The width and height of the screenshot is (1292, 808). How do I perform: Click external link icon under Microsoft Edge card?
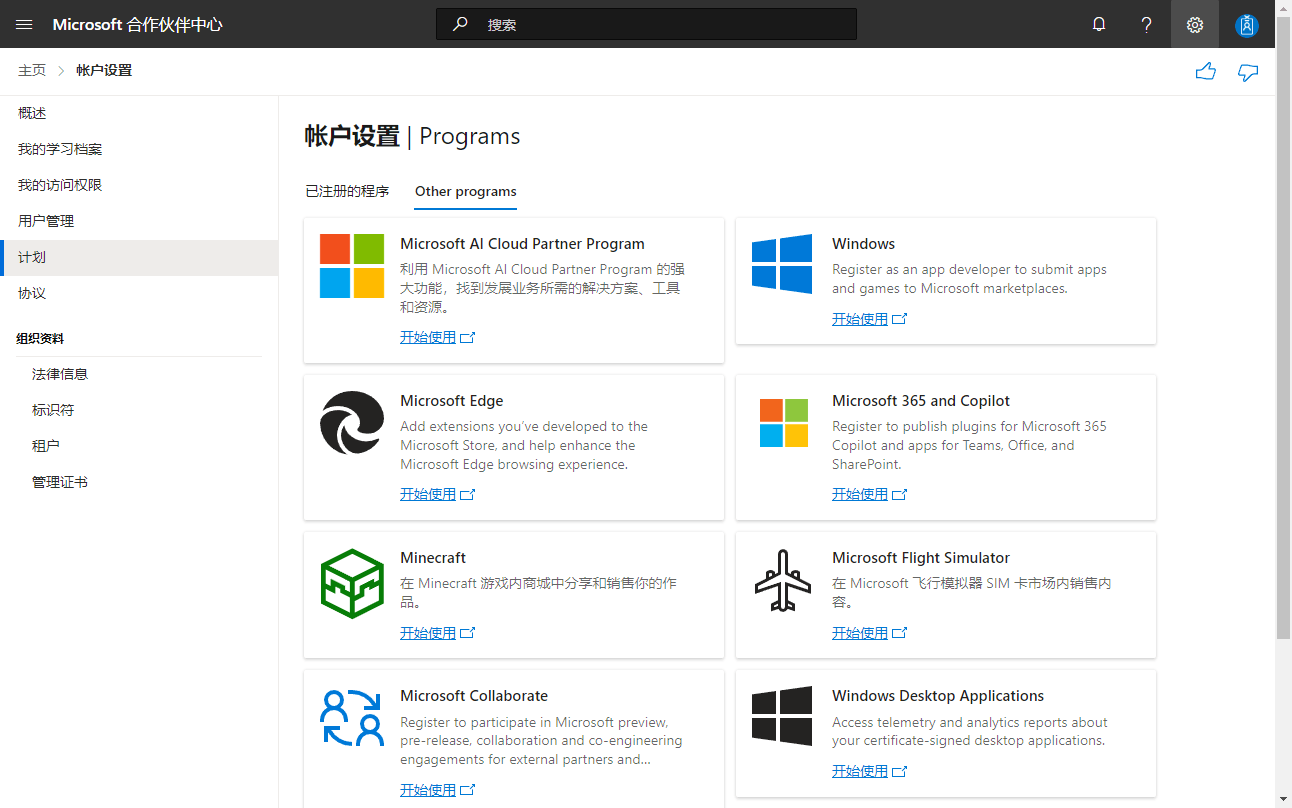pyautogui.click(x=467, y=494)
